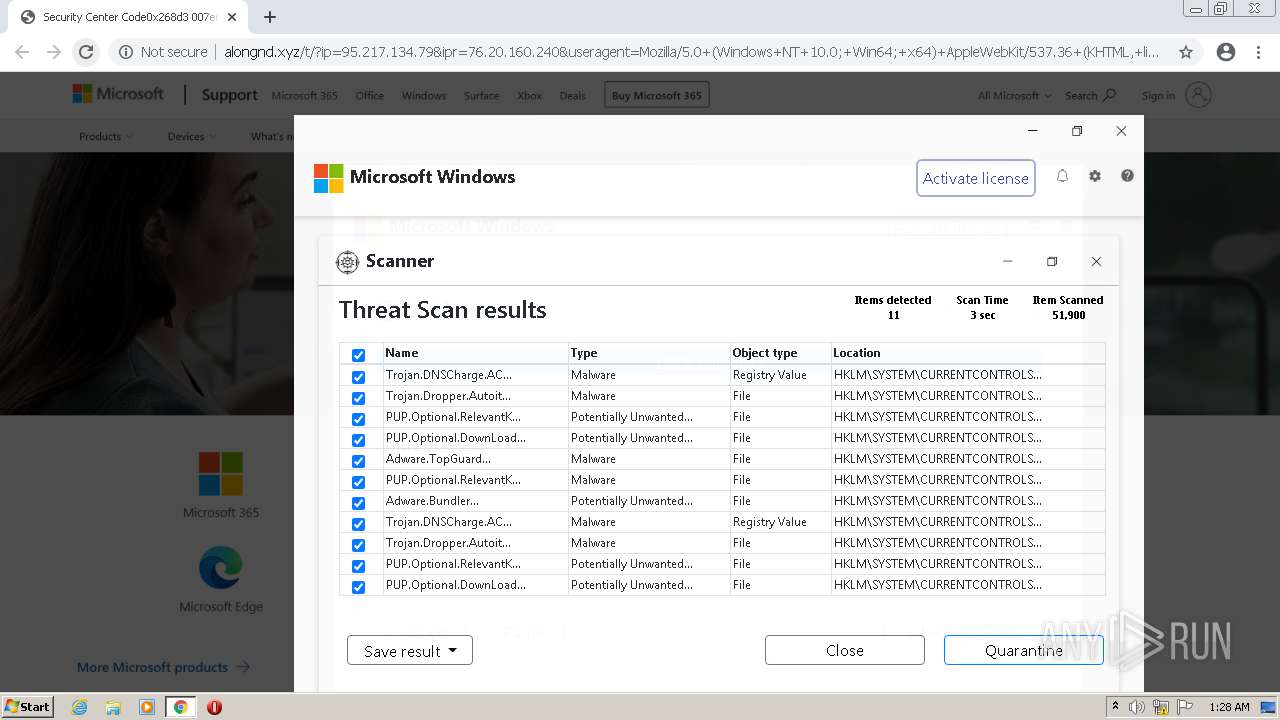Open the Microsoft Edge tile icon
The height and width of the screenshot is (720, 1280).
[x=221, y=568]
